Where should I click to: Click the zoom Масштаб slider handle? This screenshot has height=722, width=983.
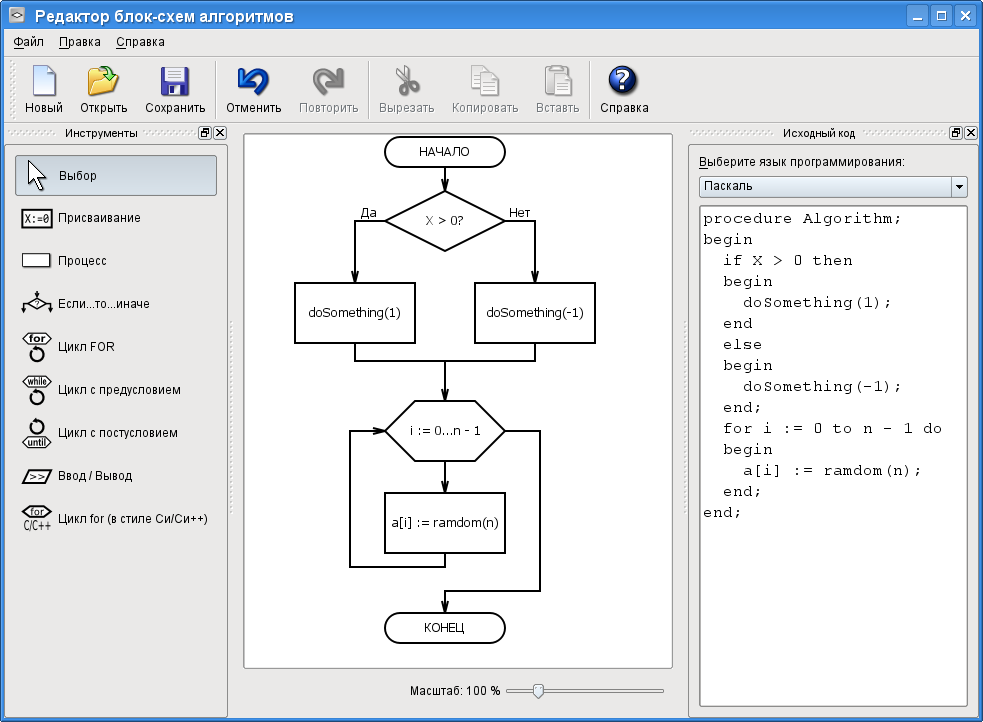tap(538, 691)
